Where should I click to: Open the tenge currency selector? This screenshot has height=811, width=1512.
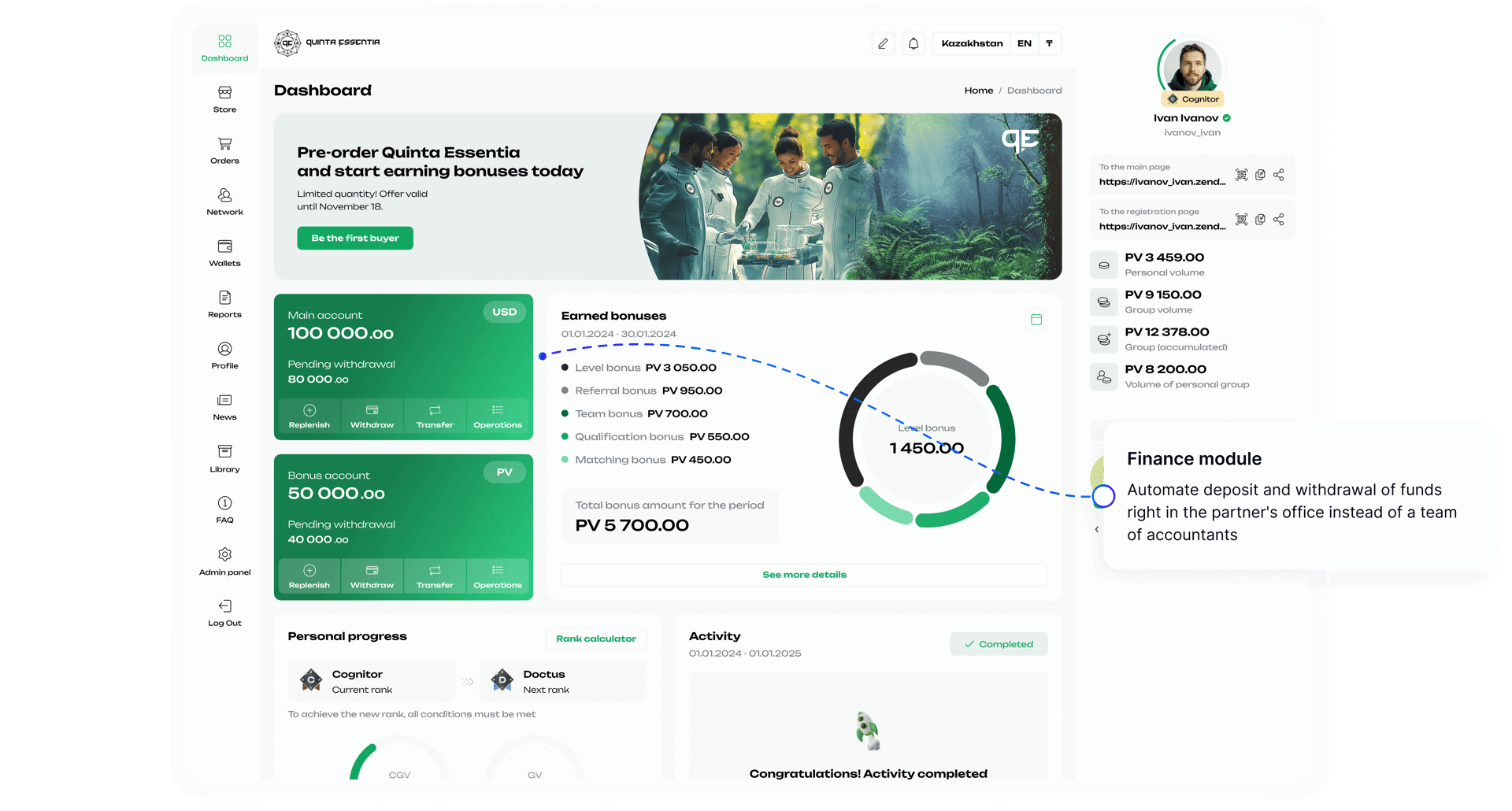(x=1050, y=43)
